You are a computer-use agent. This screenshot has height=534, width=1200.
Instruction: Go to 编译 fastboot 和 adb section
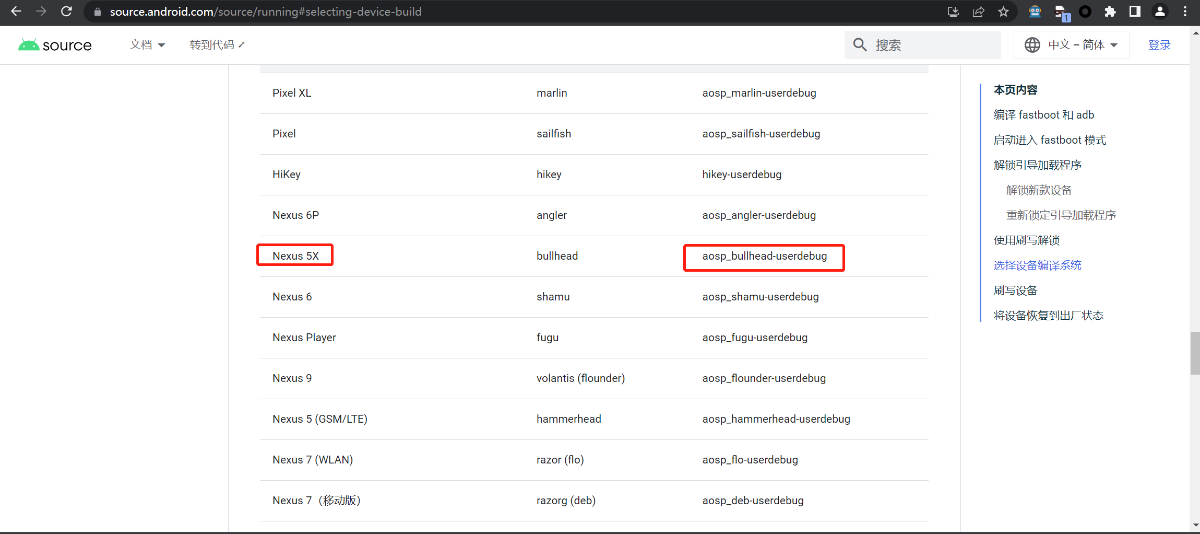coord(1043,115)
